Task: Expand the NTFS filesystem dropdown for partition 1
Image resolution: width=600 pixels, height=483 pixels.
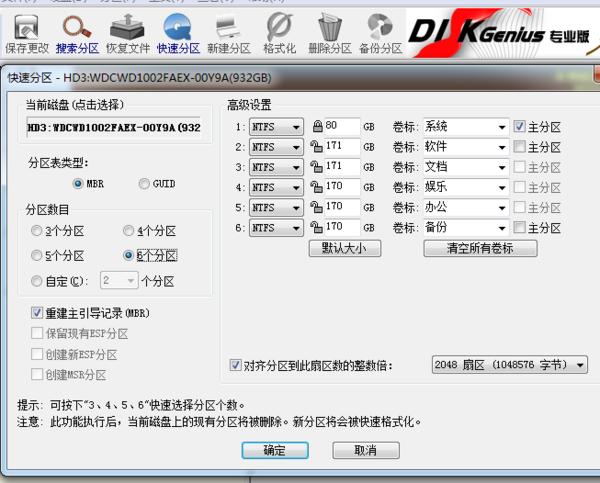Action: (296, 127)
